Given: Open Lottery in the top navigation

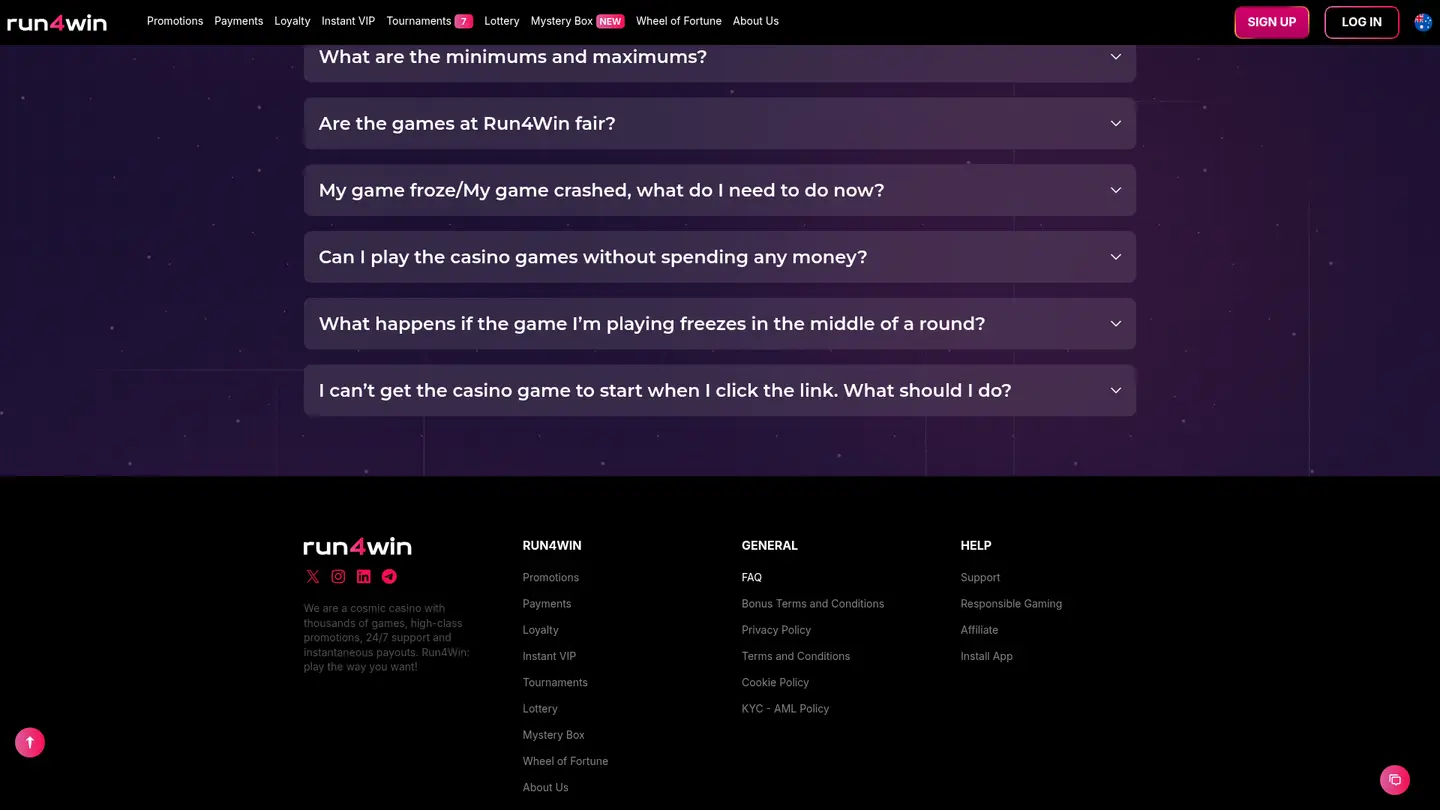Looking at the screenshot, I should (x=502, y=21).
